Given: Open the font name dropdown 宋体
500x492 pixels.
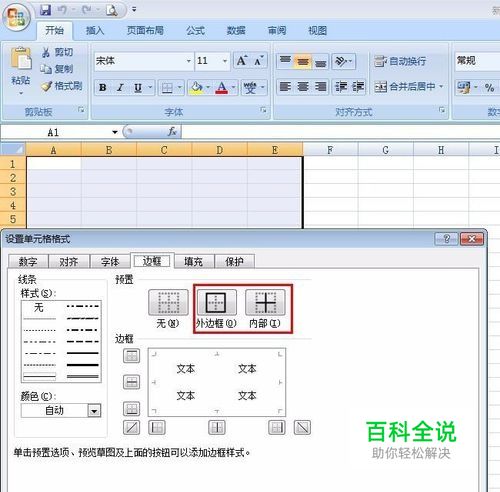Looking at the screenshot, I should click(189, 61).
